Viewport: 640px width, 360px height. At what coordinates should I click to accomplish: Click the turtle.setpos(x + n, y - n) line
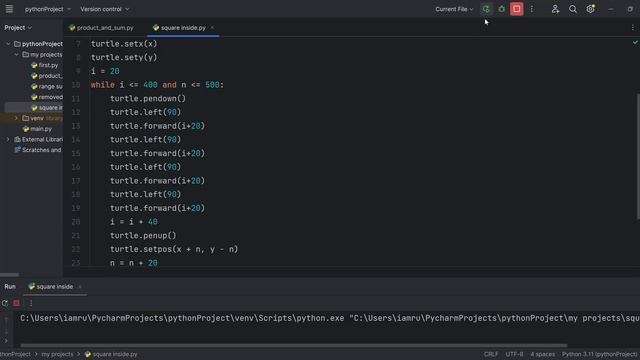(x=174, y=249)
